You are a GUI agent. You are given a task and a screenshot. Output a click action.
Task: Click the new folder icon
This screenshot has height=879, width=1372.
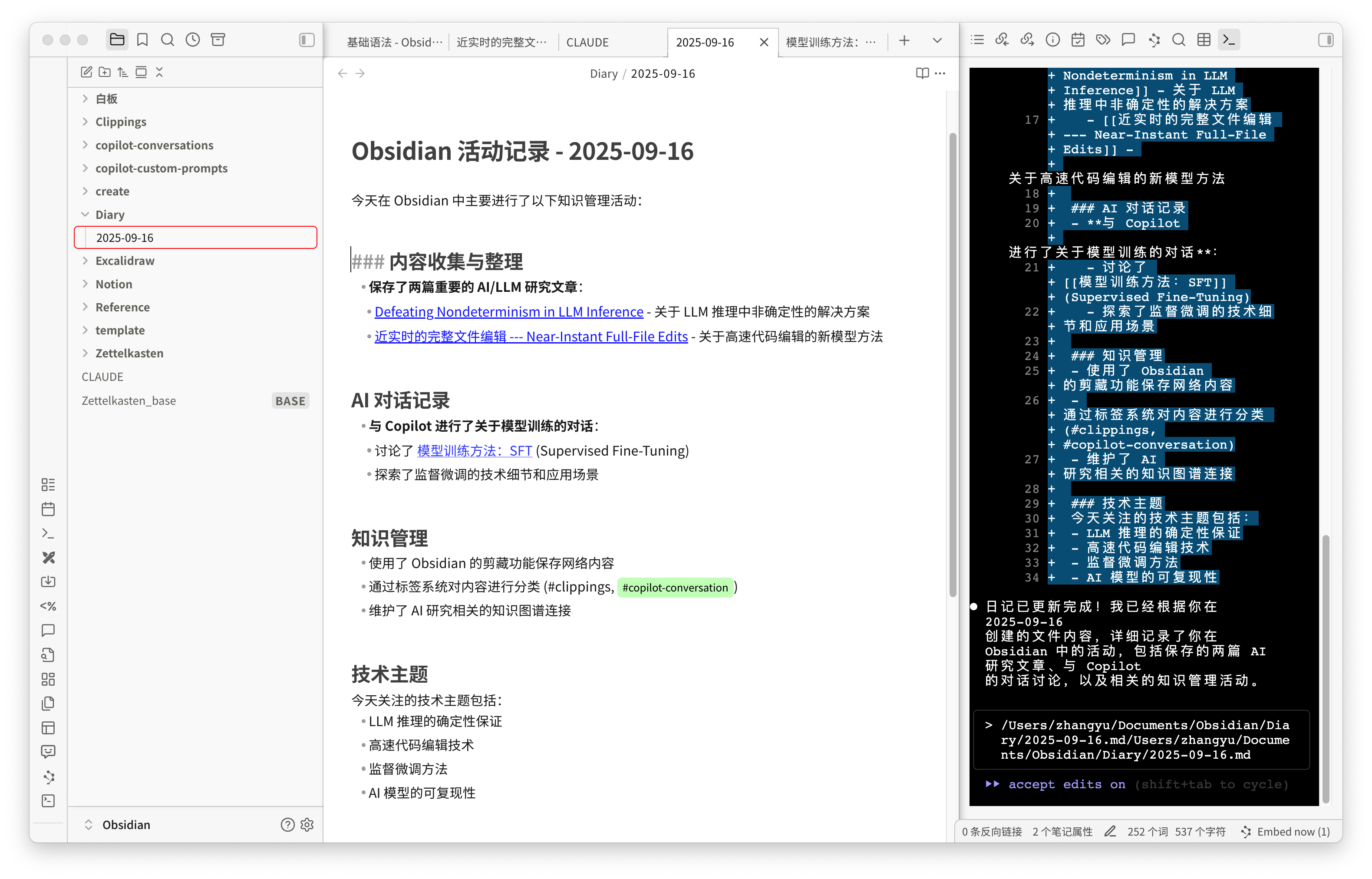point(104,72)
